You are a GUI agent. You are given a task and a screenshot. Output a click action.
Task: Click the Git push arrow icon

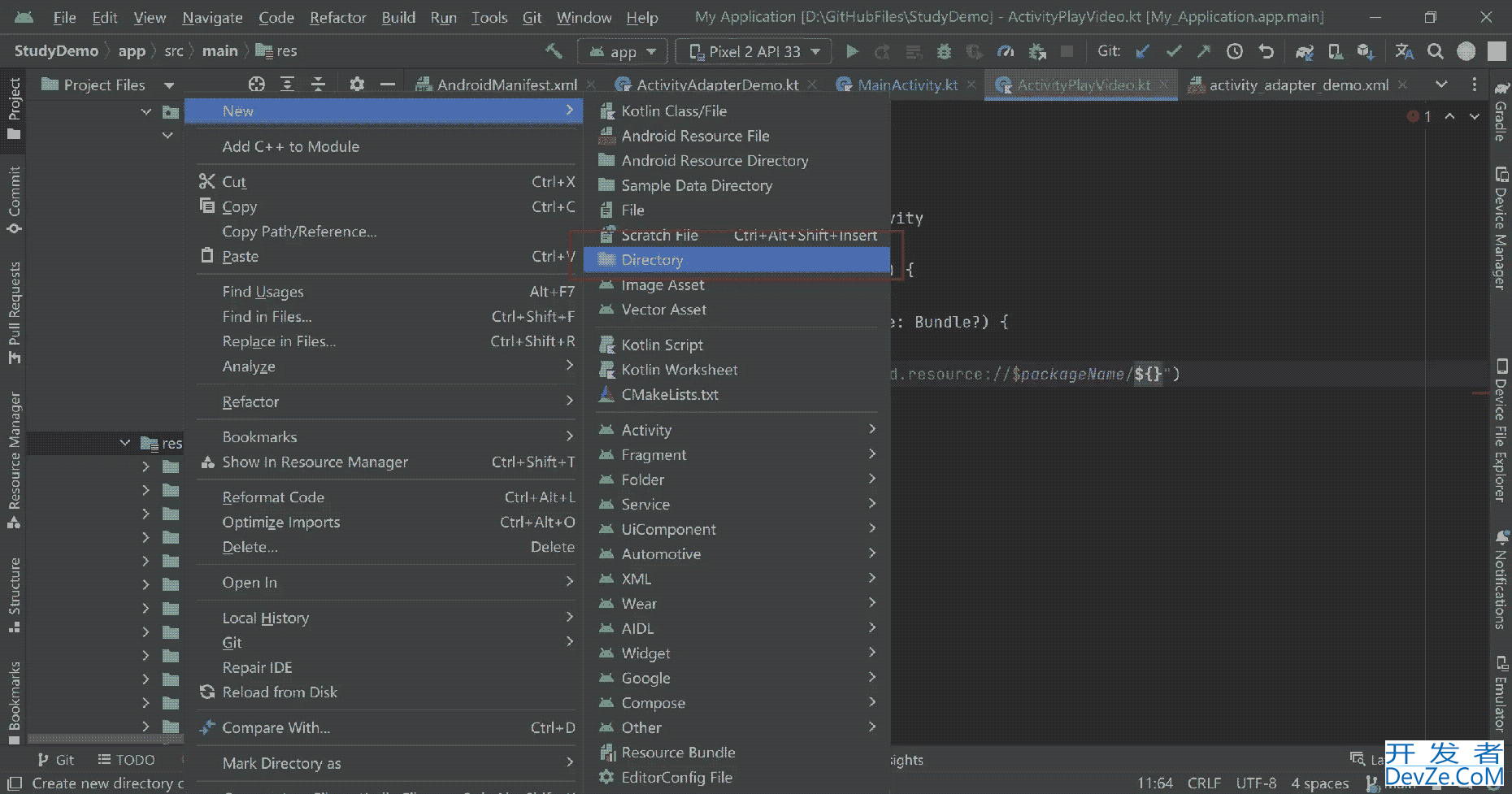tap(1204, 51)
